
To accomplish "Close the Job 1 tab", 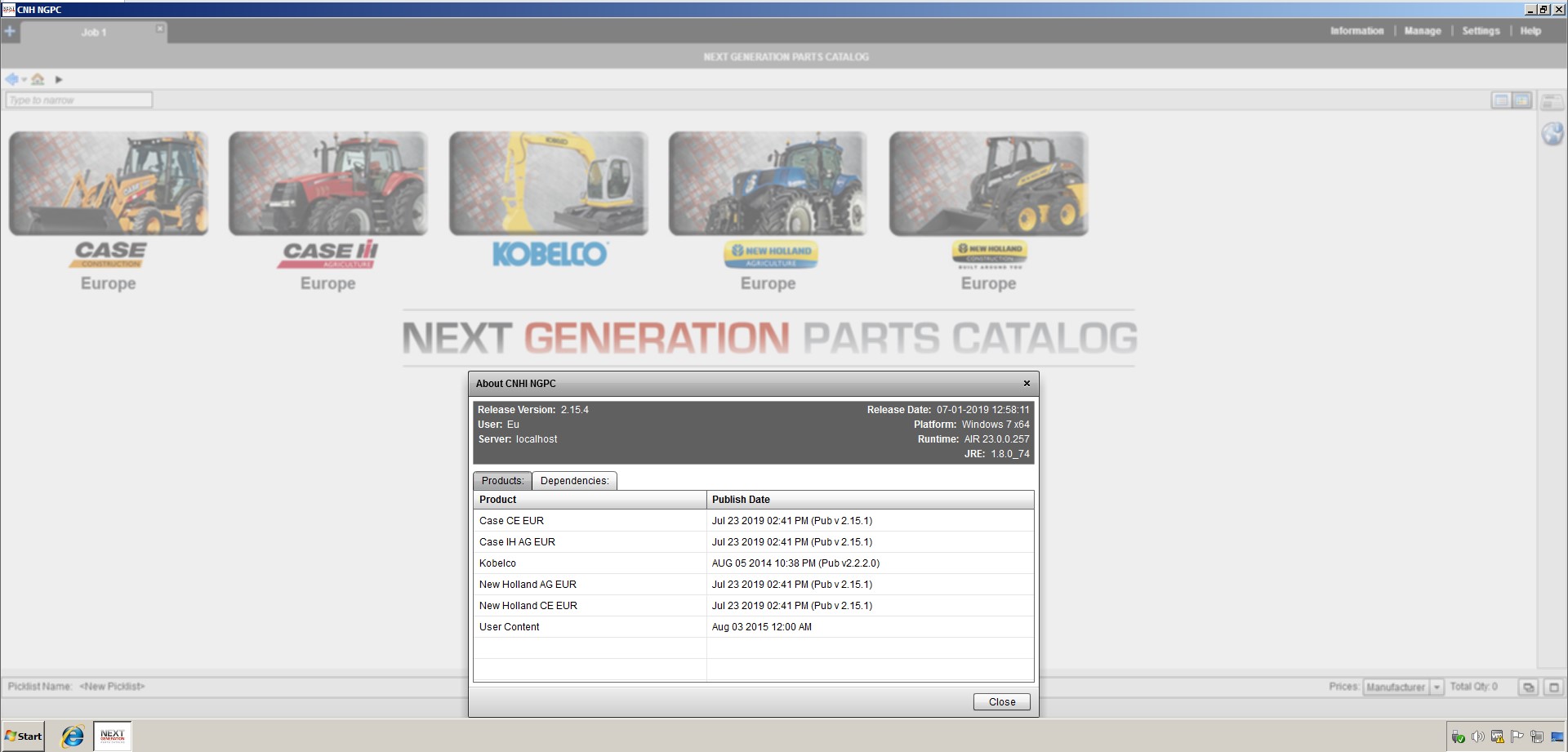I will tap(160, 29).
